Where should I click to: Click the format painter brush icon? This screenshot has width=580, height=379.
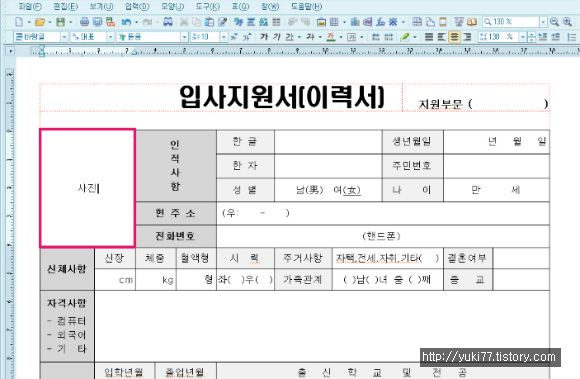point(222,22)
